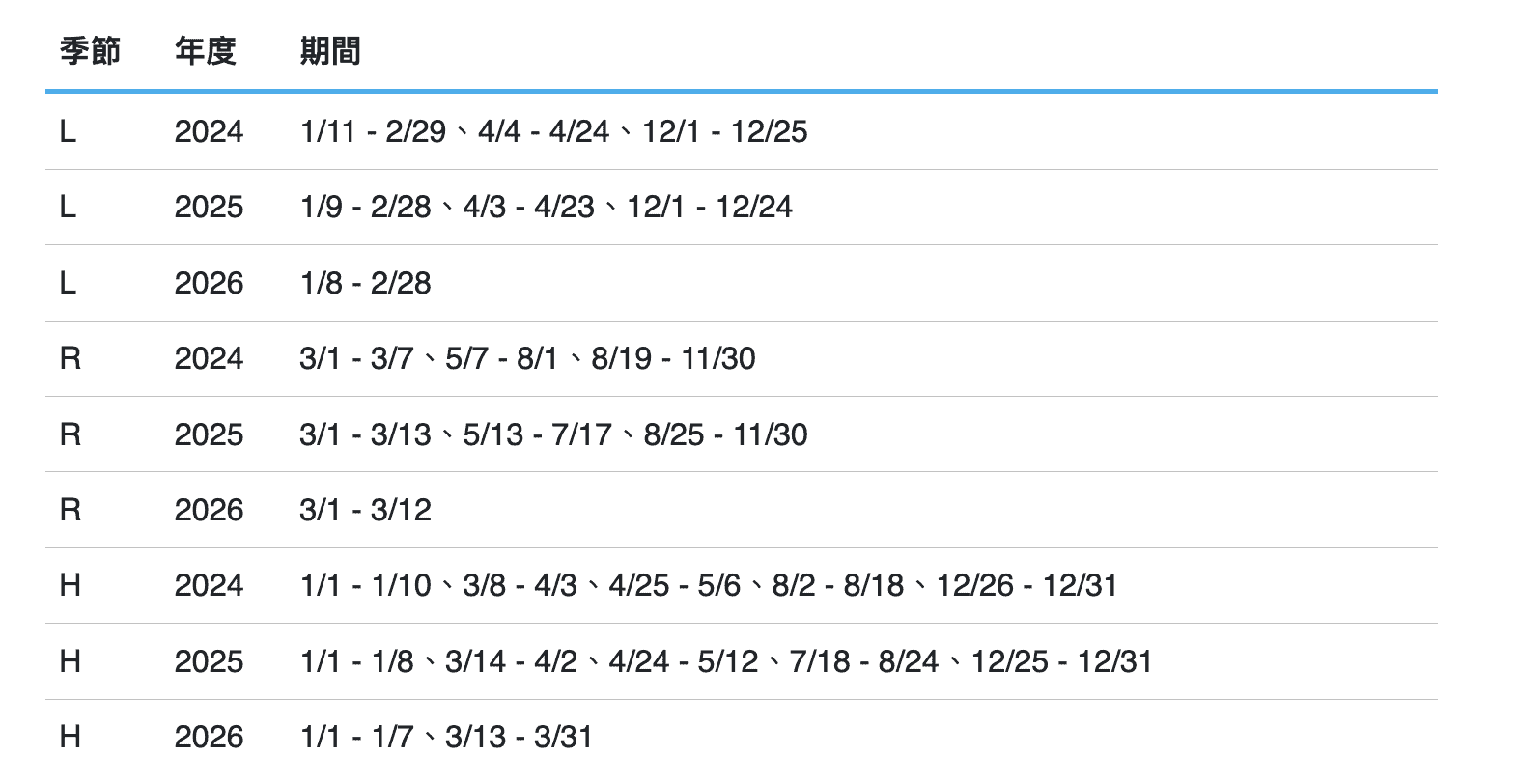Select the period 3/1 - 3/12
This screenshot has width=1518, height=784.
[366, 510]
